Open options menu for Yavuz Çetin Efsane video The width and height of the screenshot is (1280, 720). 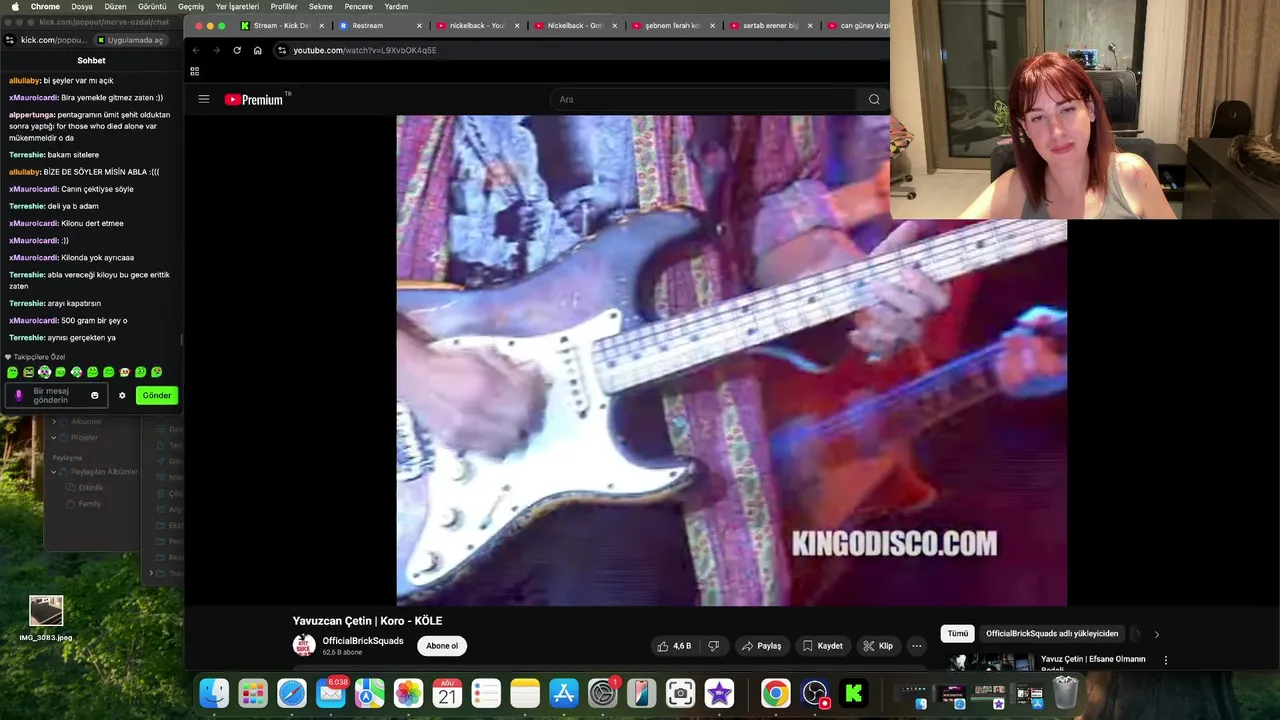pyautogui.click(x=1165, y=660)
